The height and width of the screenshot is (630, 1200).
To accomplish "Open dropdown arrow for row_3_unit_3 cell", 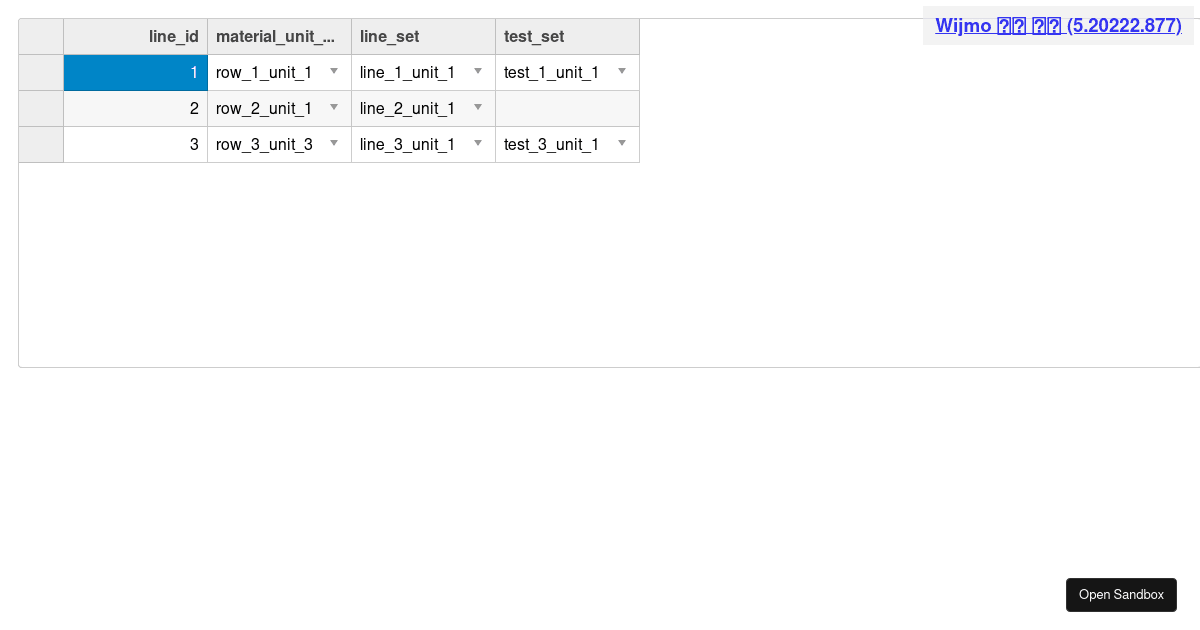I will click(x=334, y=144).
